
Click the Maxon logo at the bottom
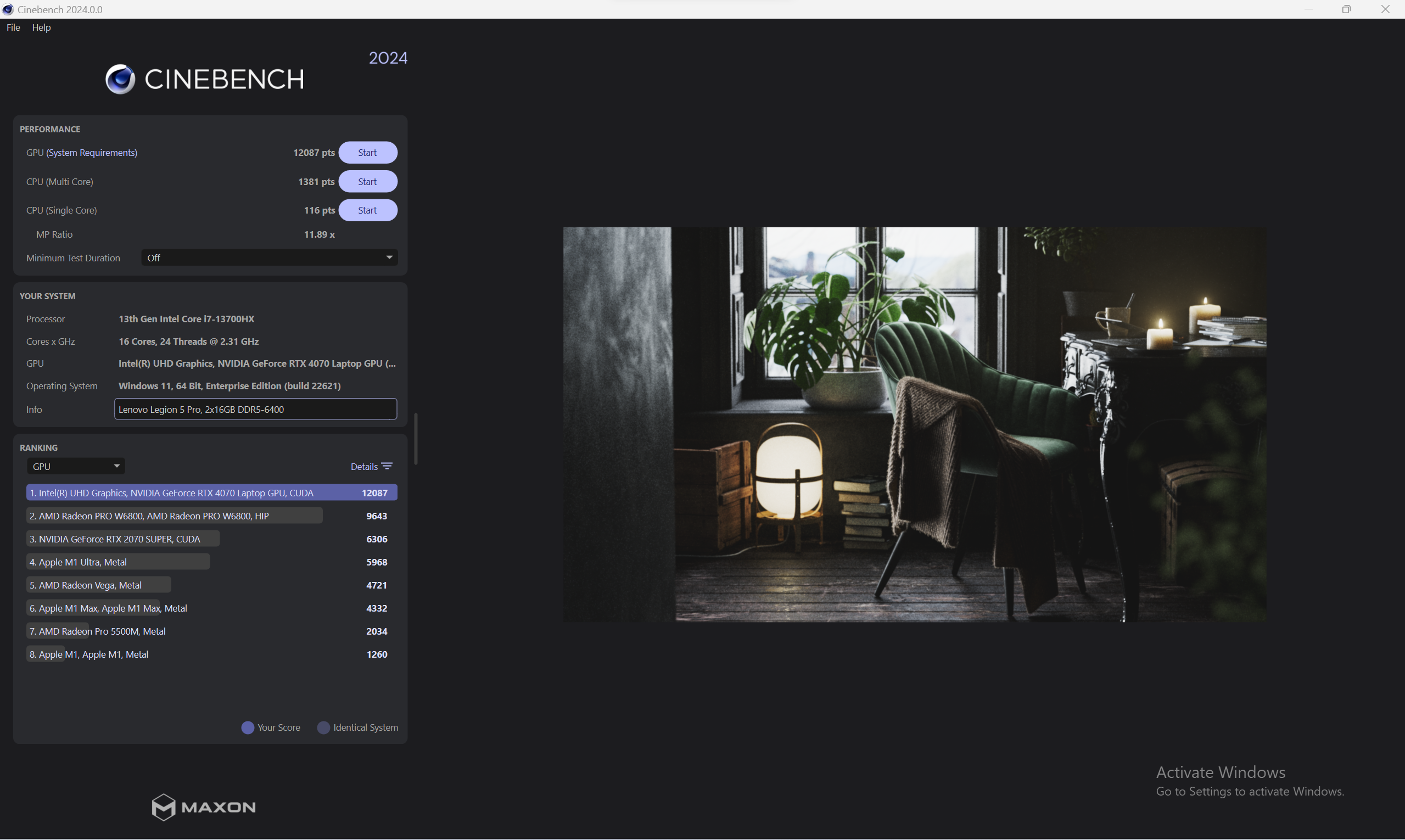click(x=204, y=807)
